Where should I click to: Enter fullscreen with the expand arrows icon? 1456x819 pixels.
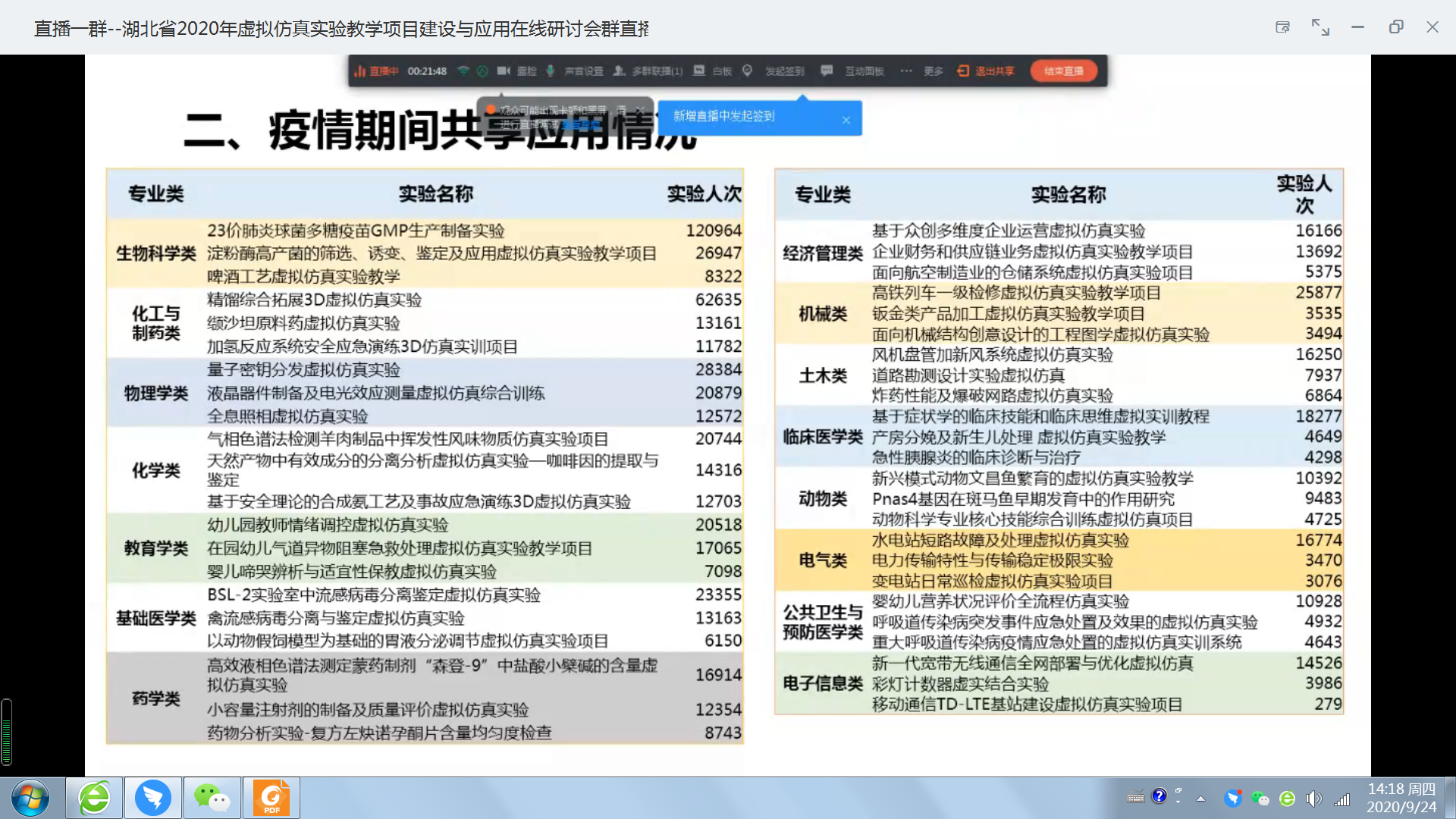pyautogui.click(x=1320, y=27)
